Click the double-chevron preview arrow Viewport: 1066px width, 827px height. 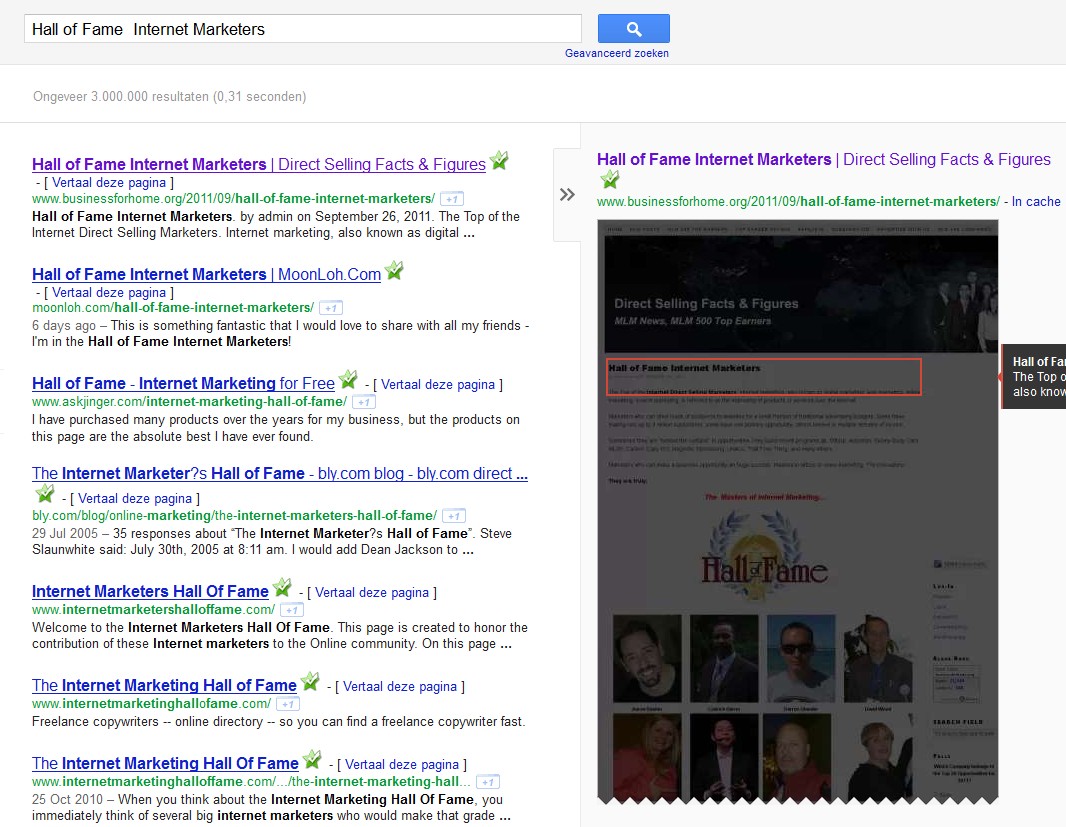(567, 195)
